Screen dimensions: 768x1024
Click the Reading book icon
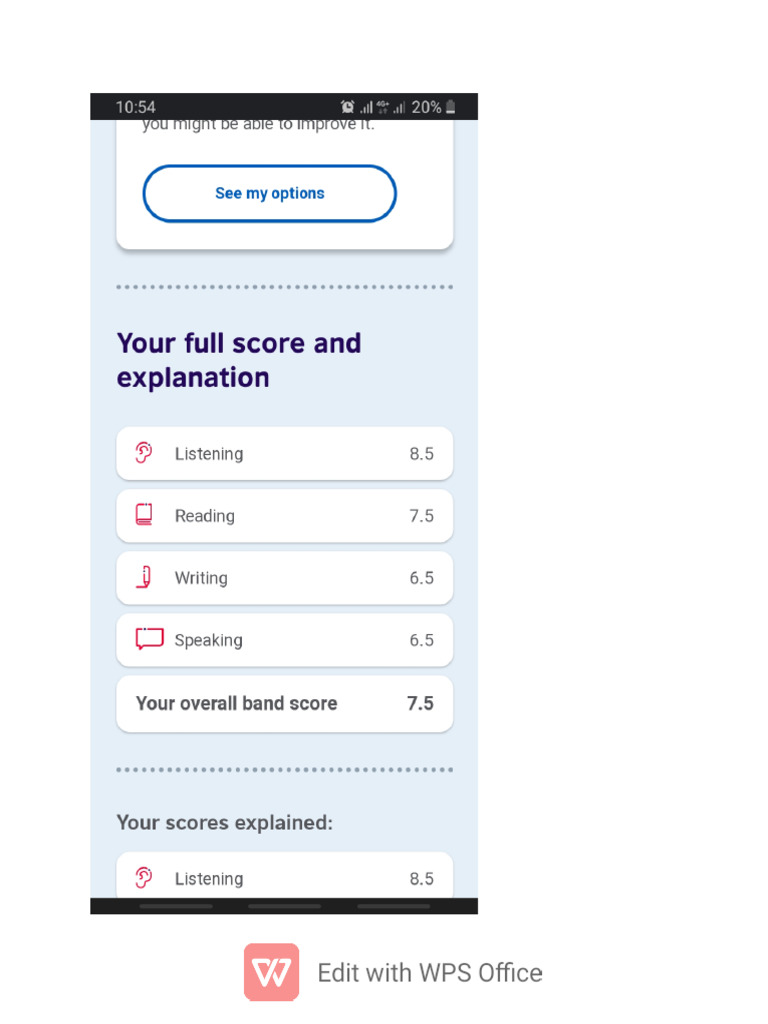[x=144, y=515]
